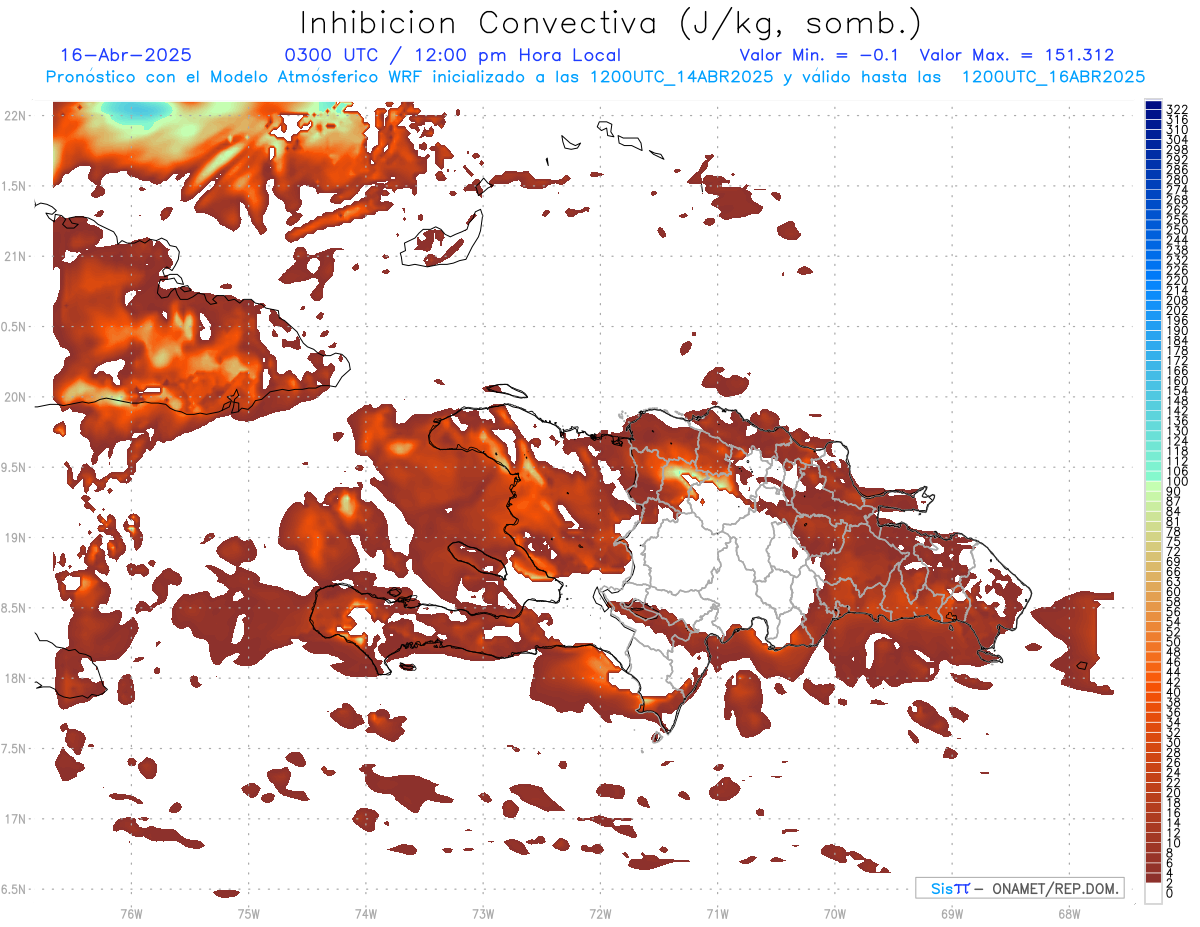Click the '21N' latitude label
Viewport: 1200px width, 927px height.
pyautogui.click(x=14, y=257)
